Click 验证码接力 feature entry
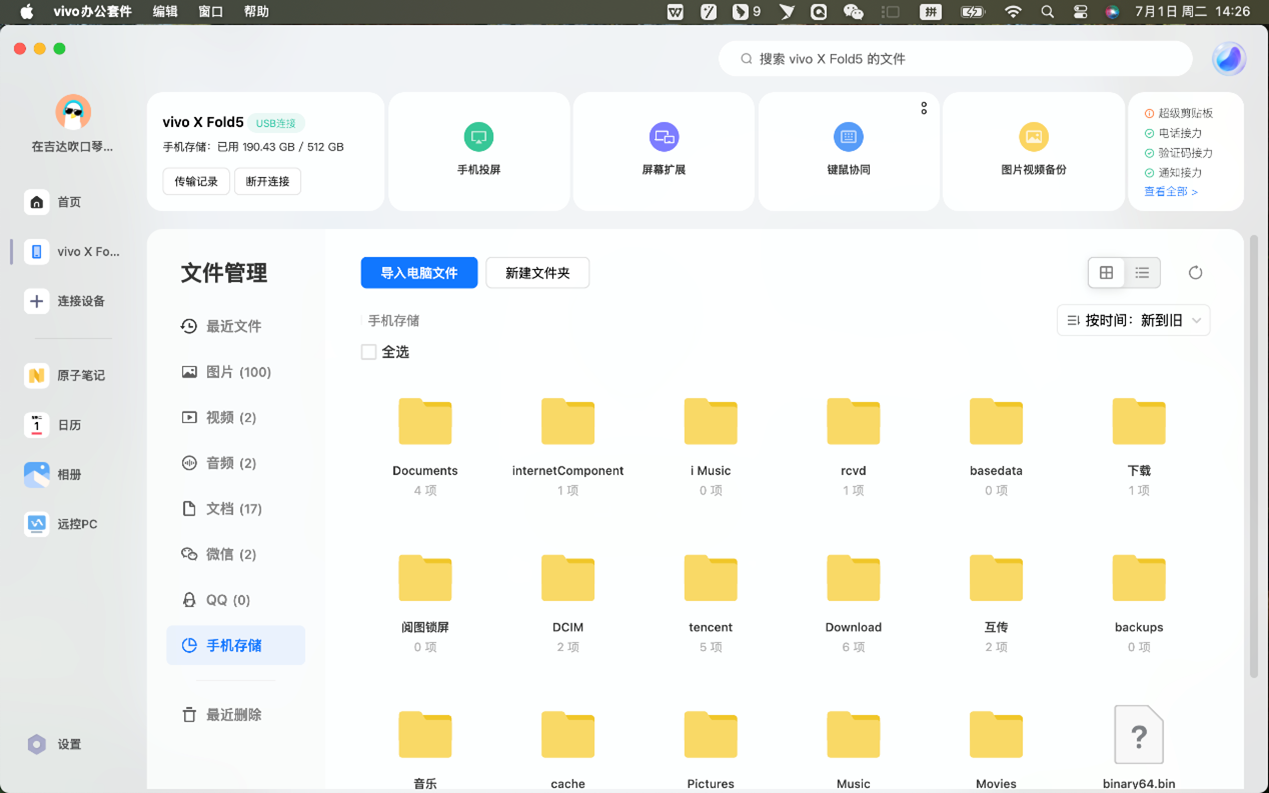This screenshot has width=1269, height=793. (x=1179, y=153)
